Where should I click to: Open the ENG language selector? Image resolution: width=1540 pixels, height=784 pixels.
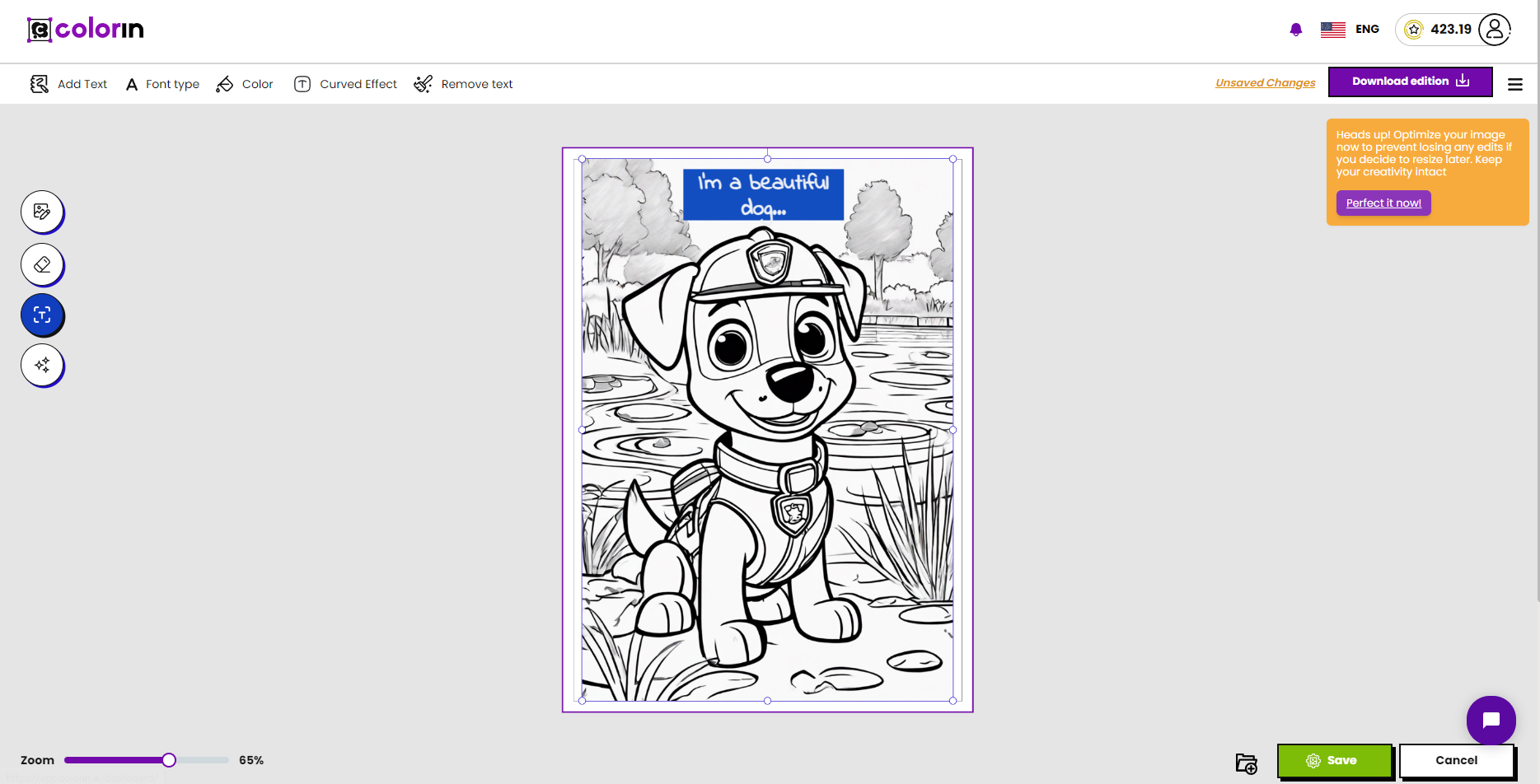coord(1367,30)
